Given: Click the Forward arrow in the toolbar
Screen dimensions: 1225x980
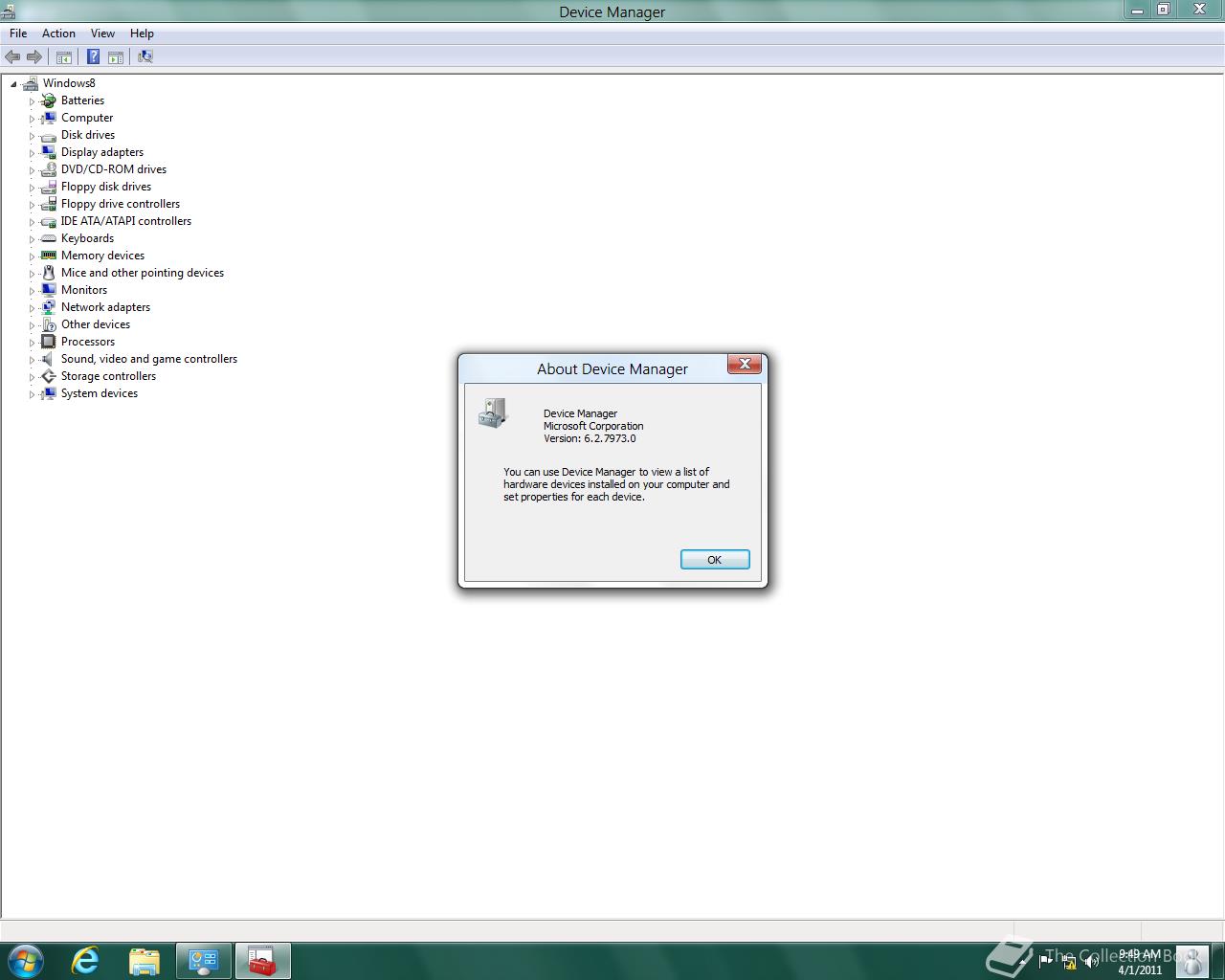Looking at the screenshot, I should [34, 57].
